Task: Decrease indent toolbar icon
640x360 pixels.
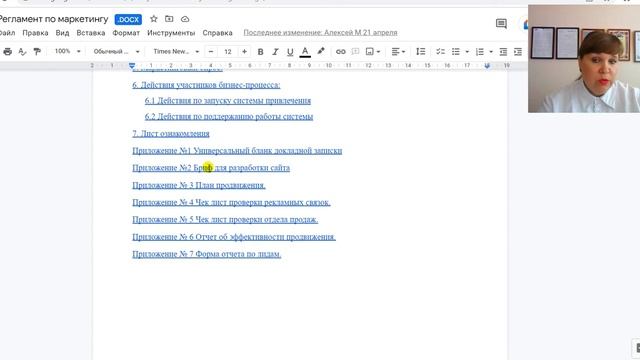Action: coord(503,51)
